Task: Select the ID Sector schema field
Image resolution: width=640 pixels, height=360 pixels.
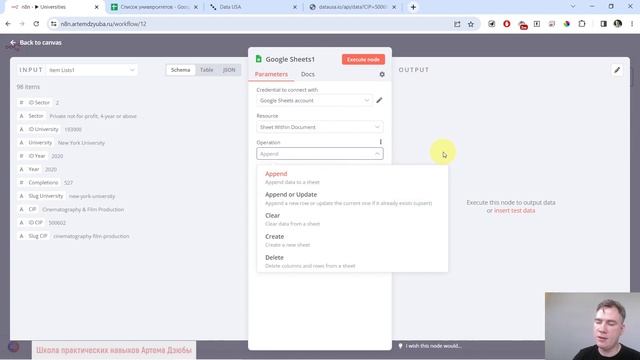Action: (x=35, y=102)
